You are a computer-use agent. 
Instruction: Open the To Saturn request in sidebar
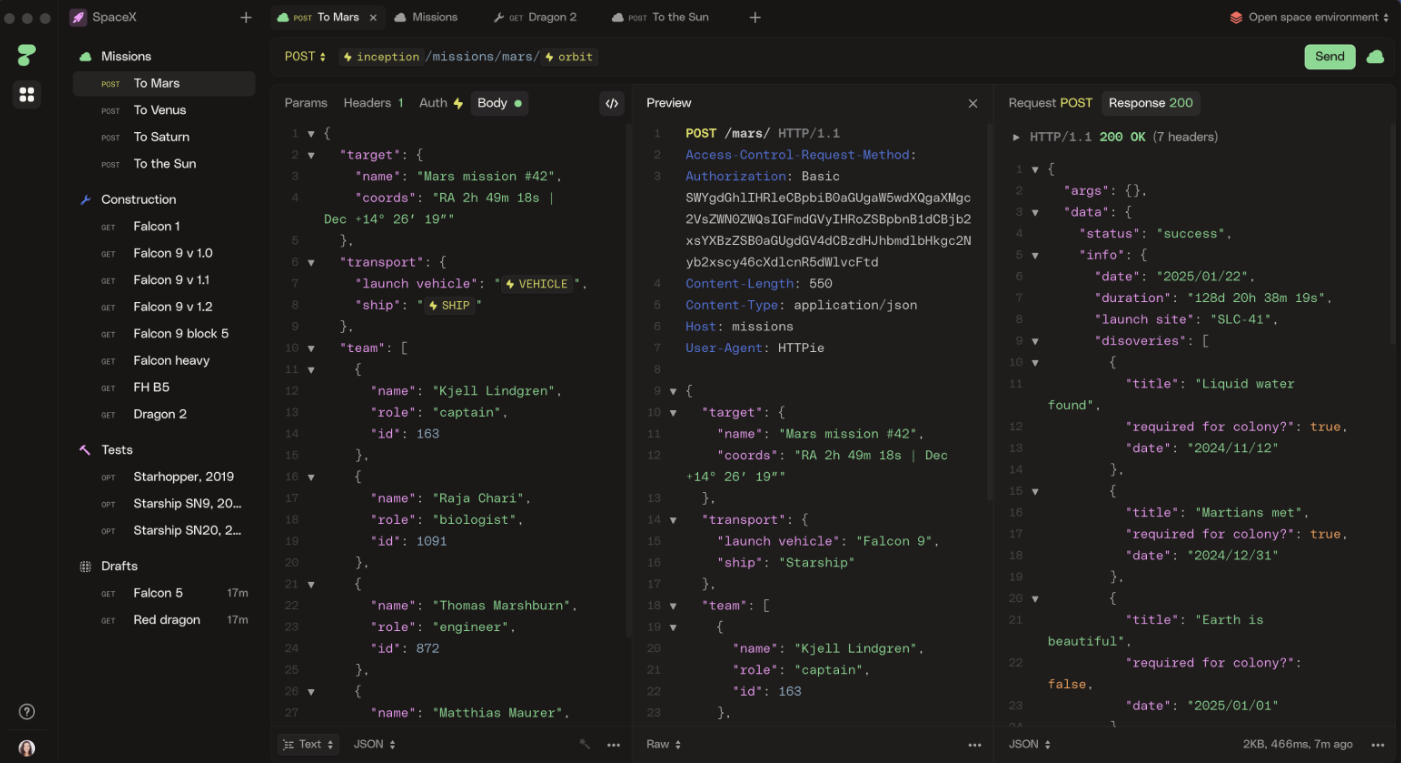164,137
